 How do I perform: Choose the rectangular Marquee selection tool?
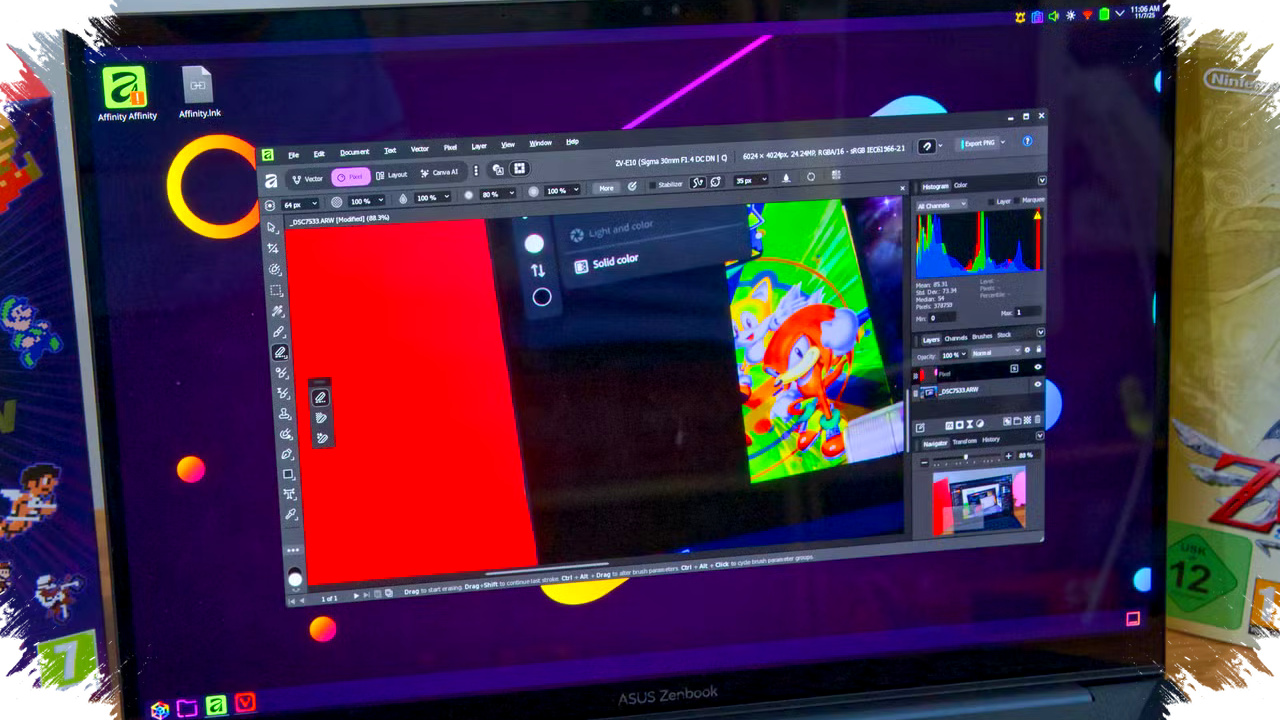(276, 291)
